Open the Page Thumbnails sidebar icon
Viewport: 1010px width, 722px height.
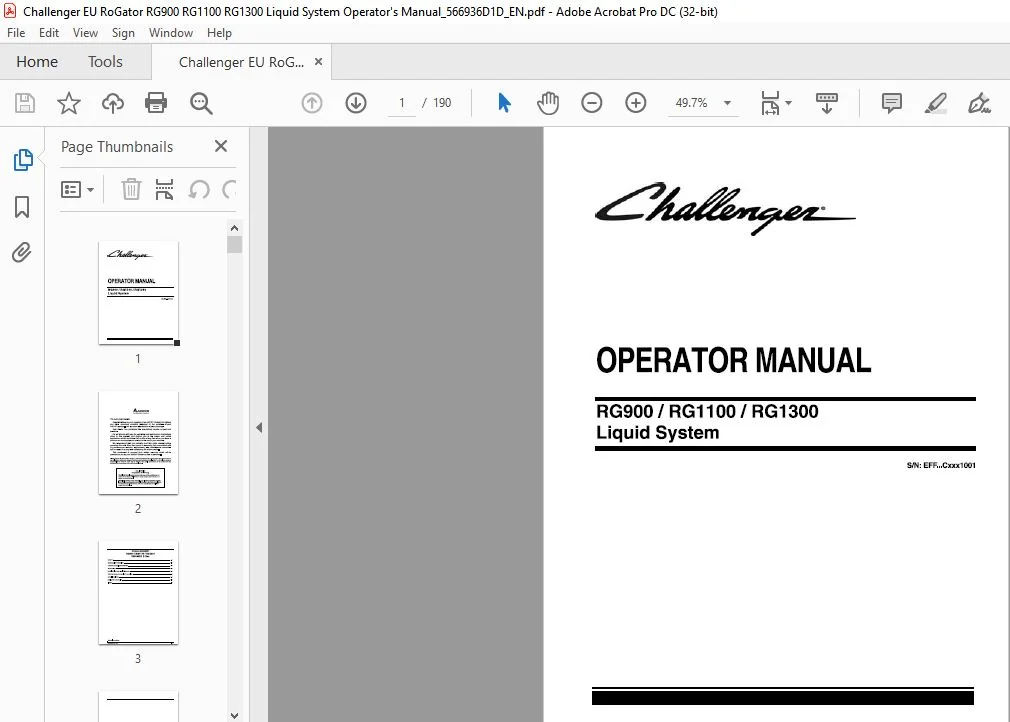(x=23, y=160)
